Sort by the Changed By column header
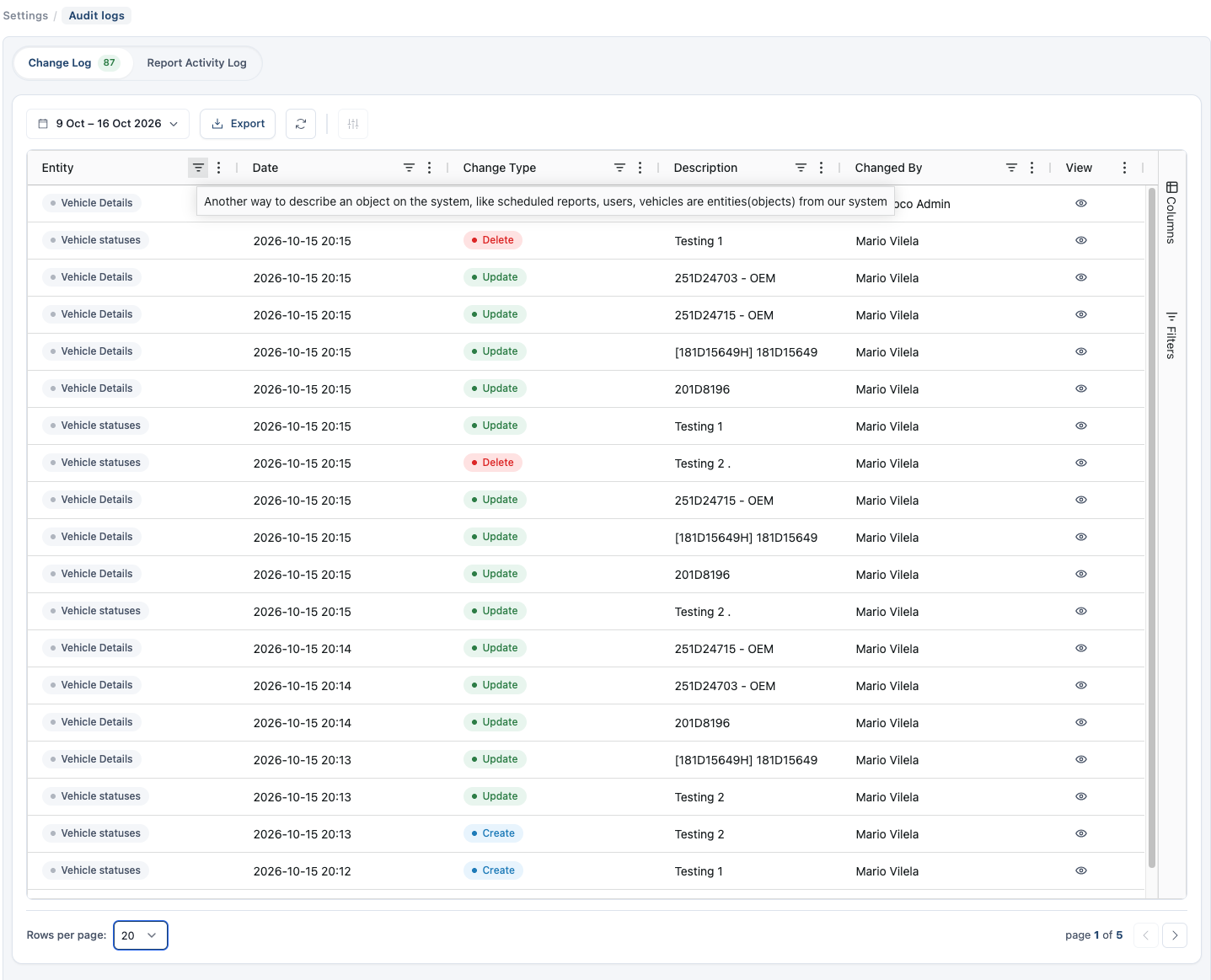This screenshot has height=980, width=1211. coord(888,168)
